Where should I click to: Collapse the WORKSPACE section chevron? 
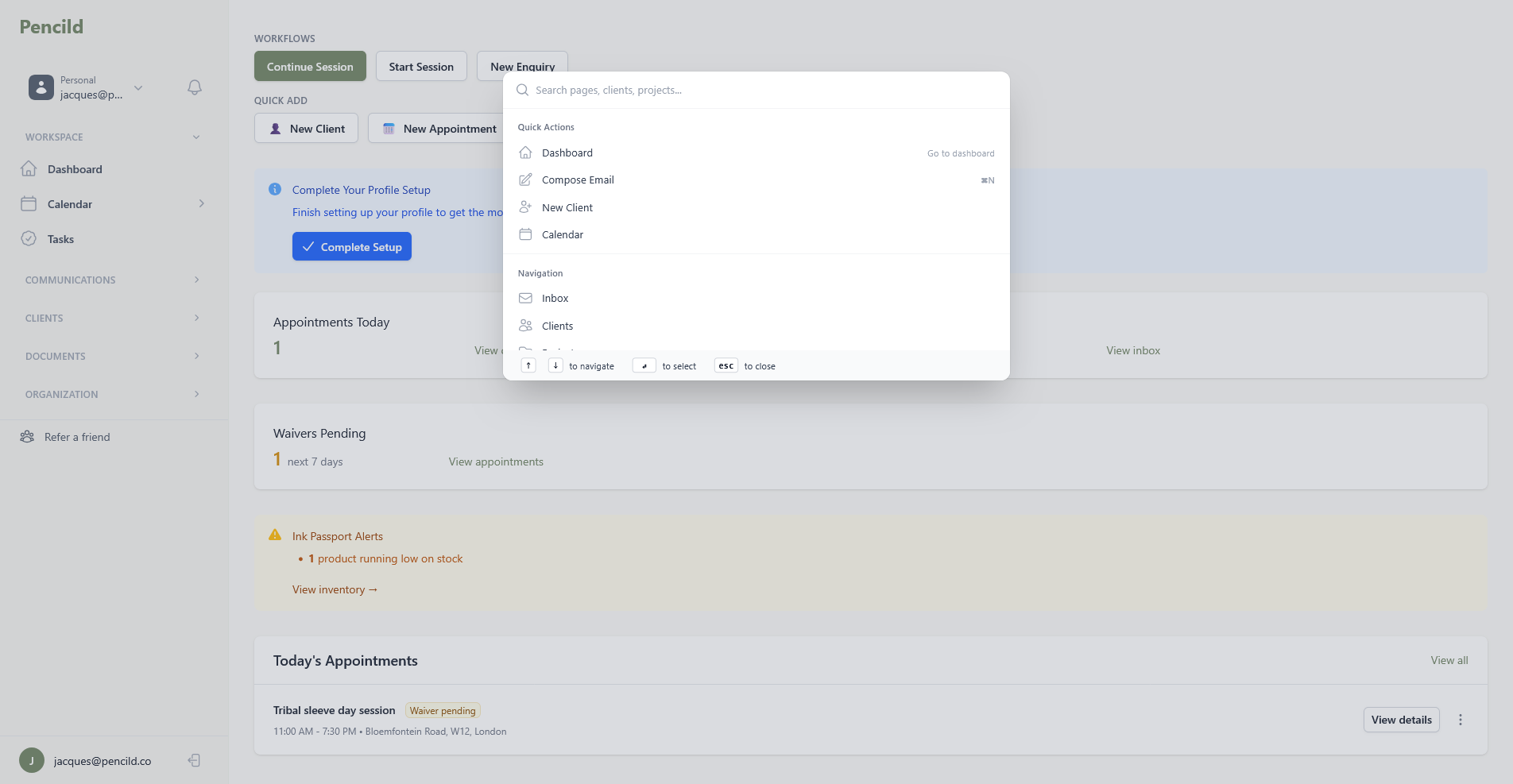pyautogui.click(x=196, y=137)
